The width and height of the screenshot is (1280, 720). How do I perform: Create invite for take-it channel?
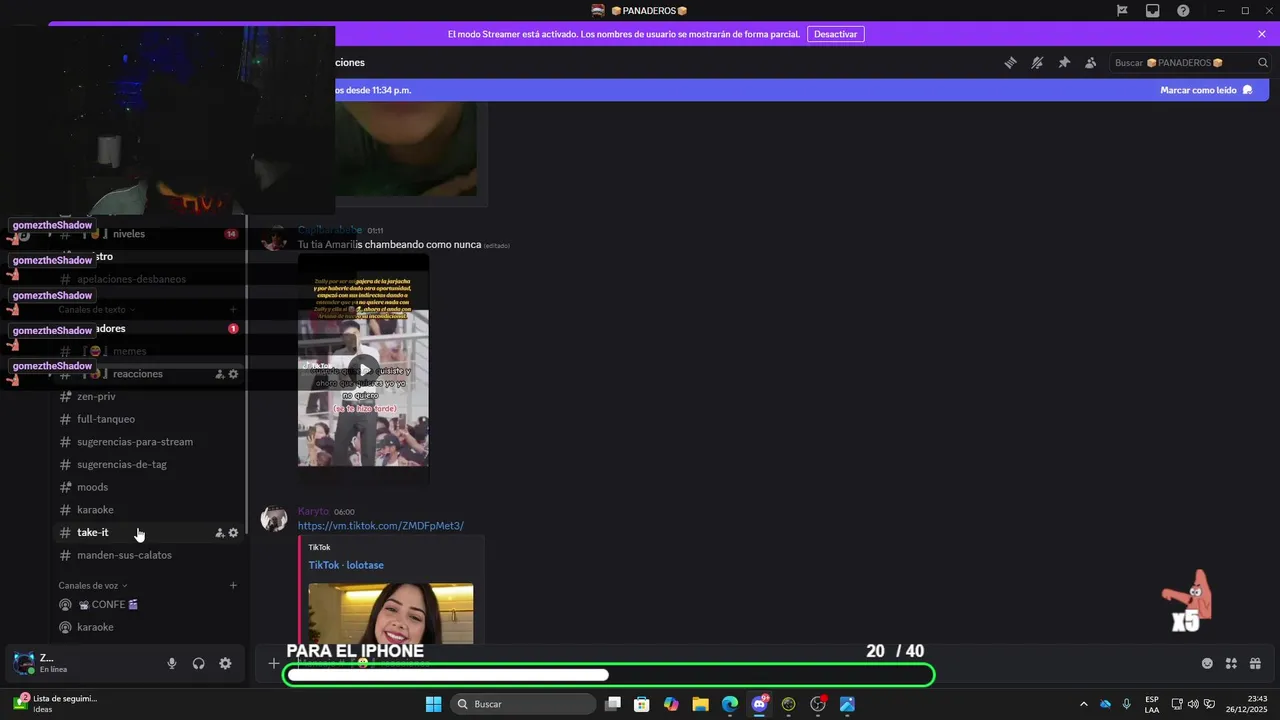click(220, 533)
